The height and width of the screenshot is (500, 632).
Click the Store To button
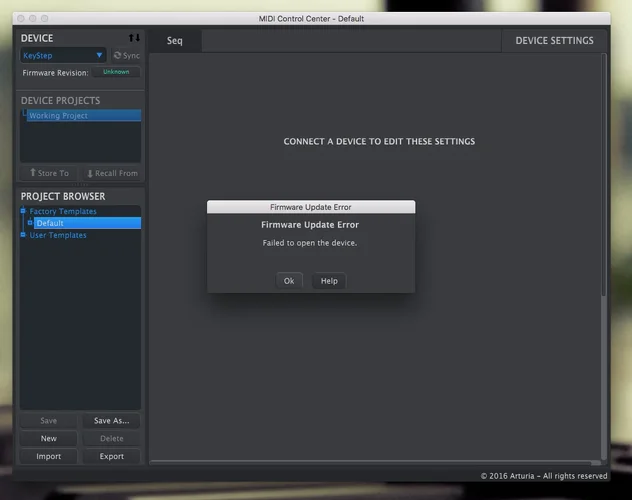pos(50,173)
